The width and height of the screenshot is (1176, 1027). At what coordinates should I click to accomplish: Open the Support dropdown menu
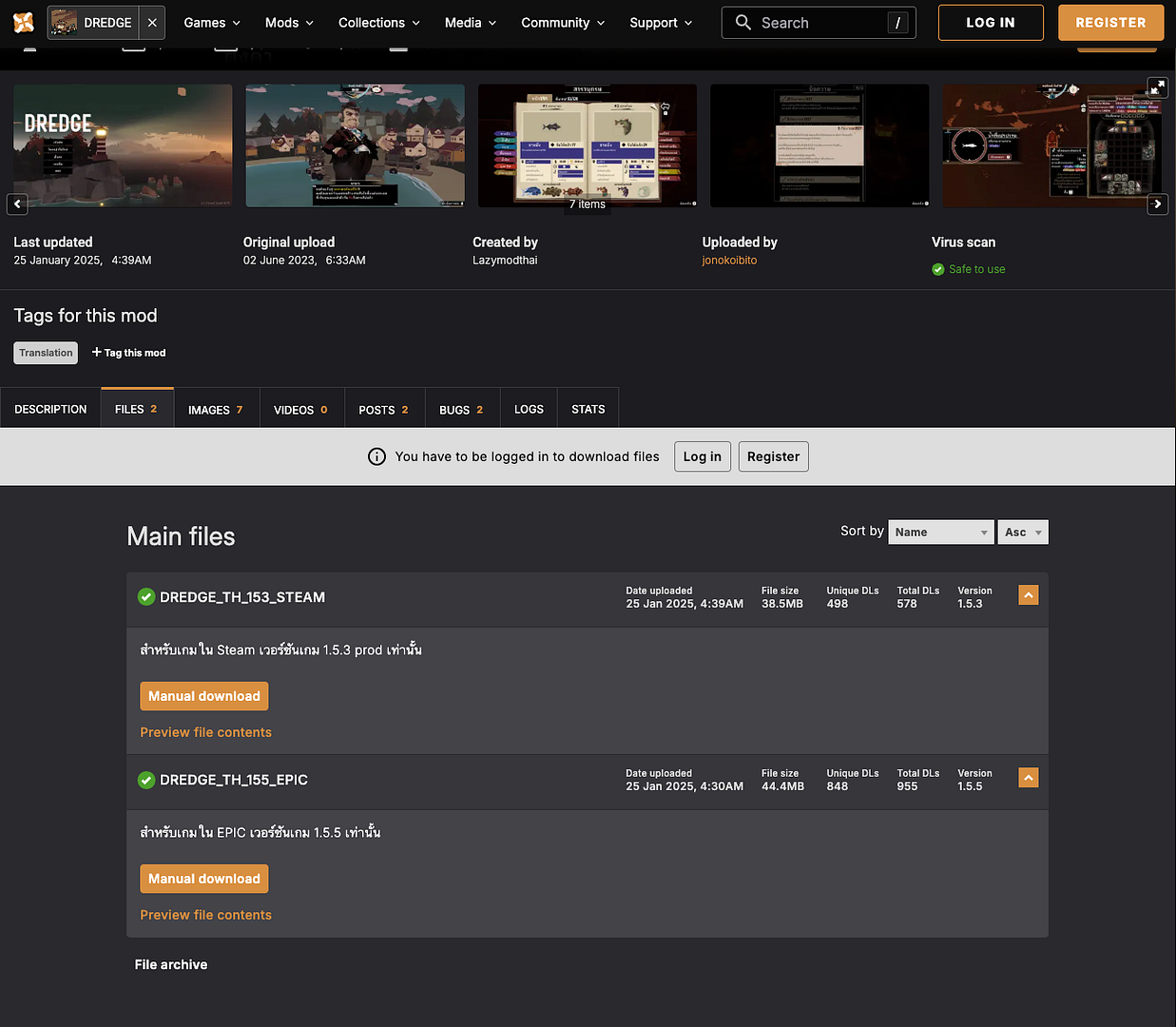(x=661, y=23)
